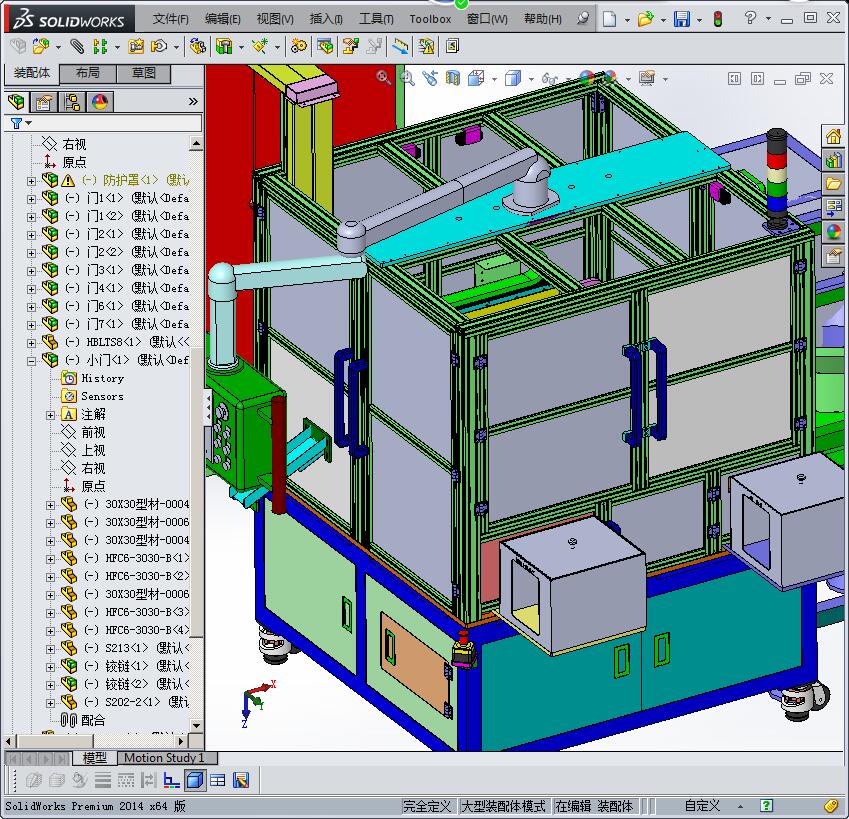This screenshot has width=849, height=819.
Task: Expand the 铰链<1> component node
Action: [x=50, y=667]
